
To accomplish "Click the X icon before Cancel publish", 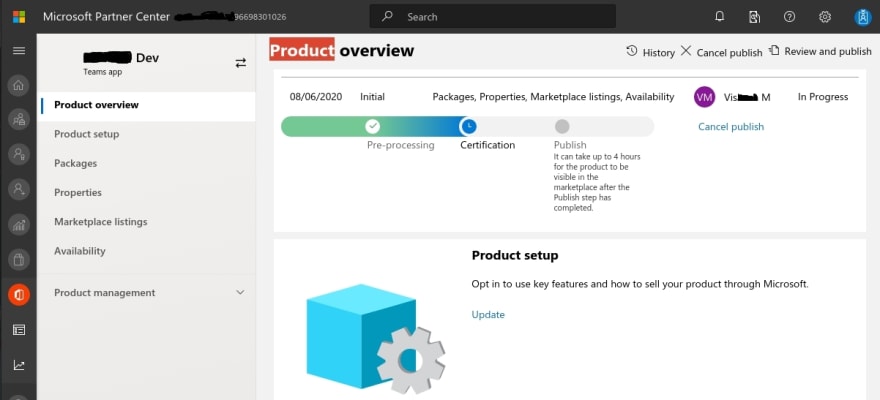I will coord(686,51).
